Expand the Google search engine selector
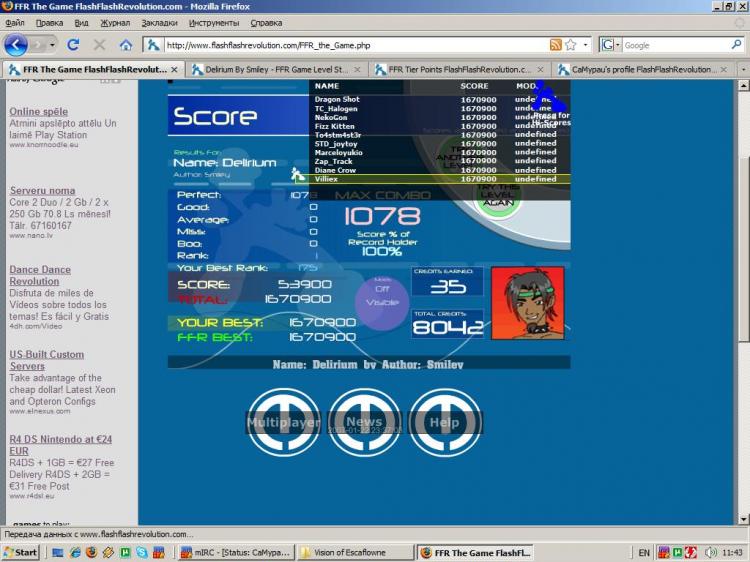 612,45
